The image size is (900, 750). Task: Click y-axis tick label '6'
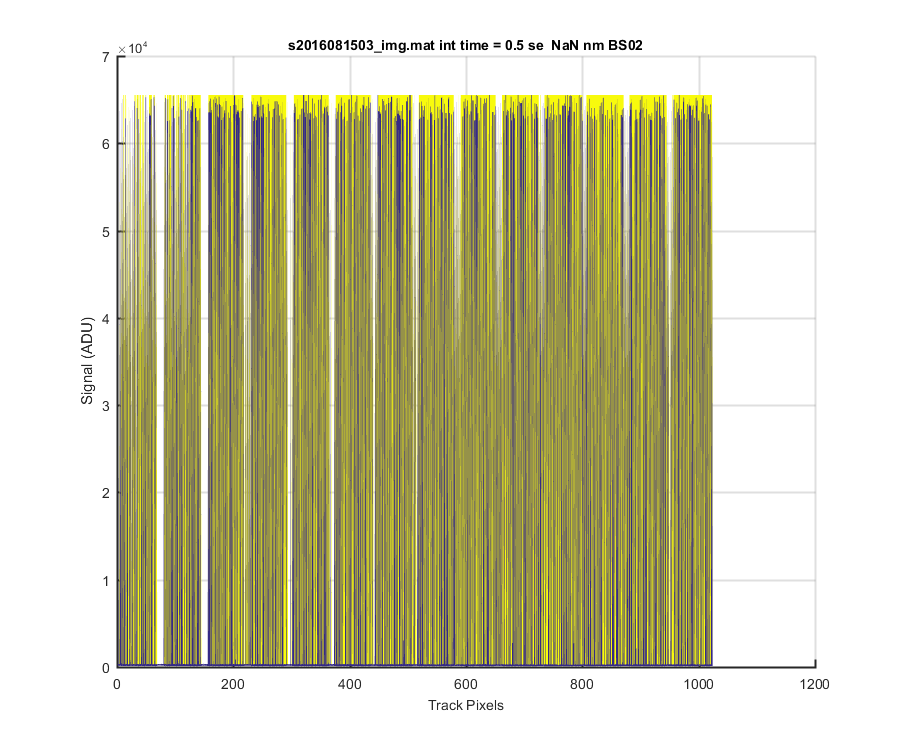click(x=106, y=144)
